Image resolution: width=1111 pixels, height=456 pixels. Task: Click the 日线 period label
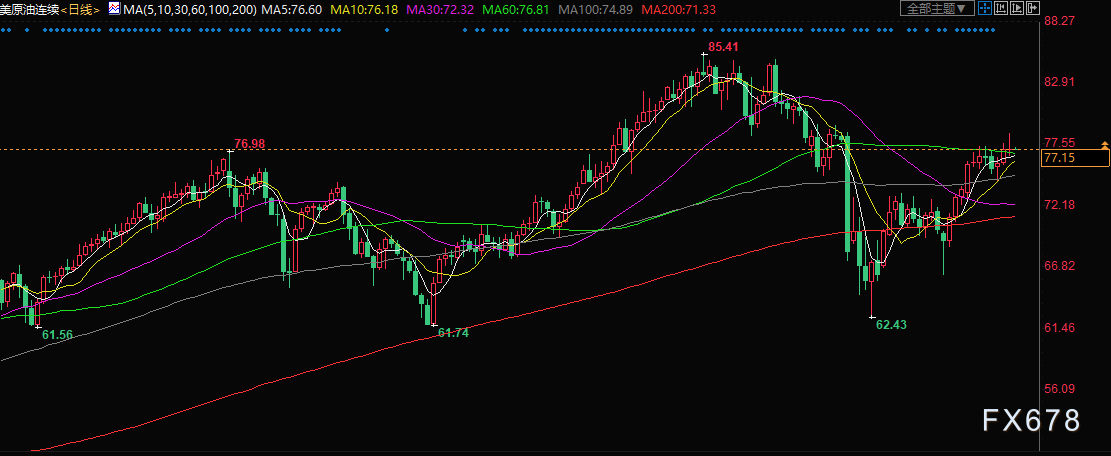[x=80, y=9]
